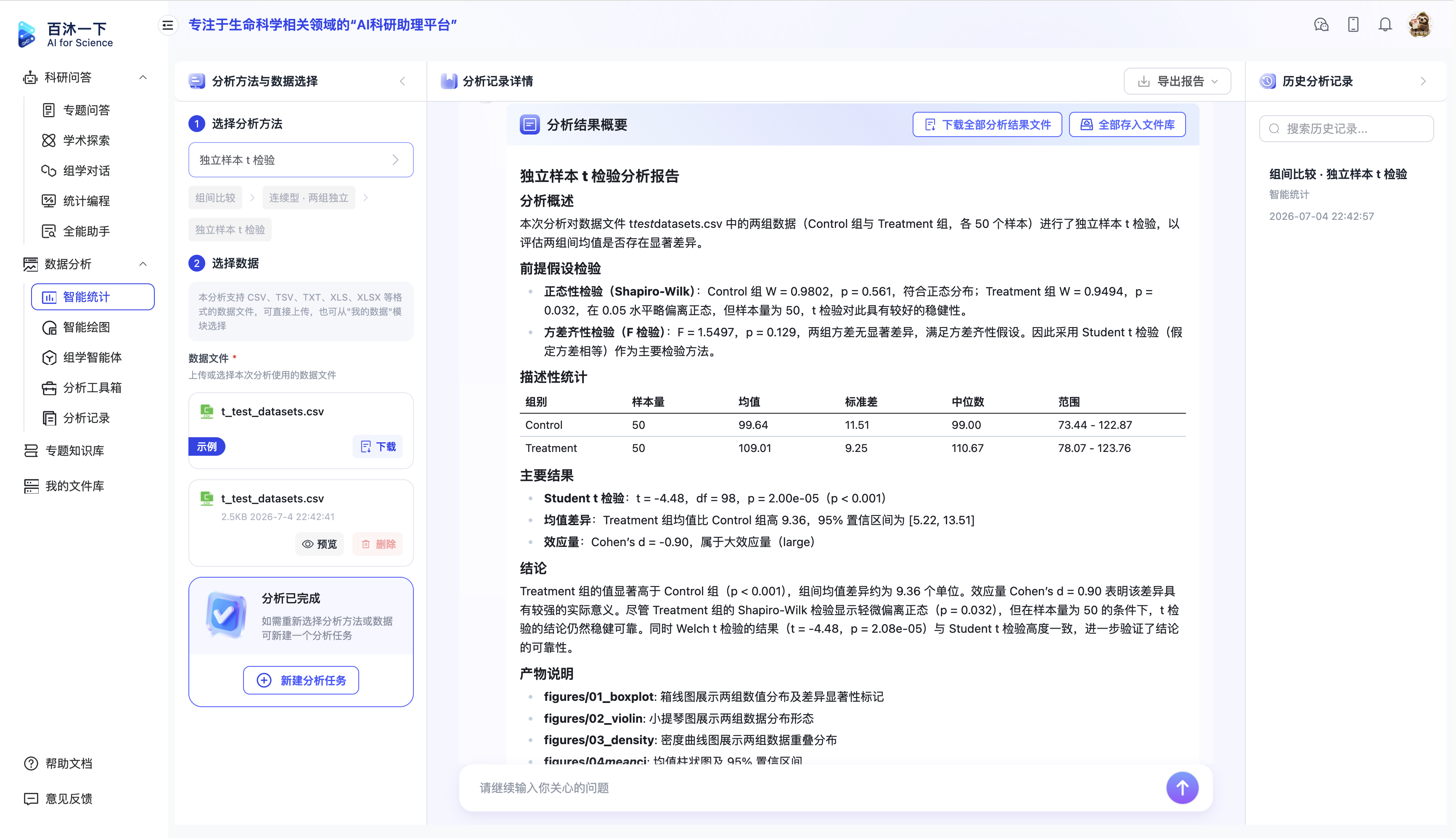The width and height of the screenshot is (1456, 840).
Task: Click 新建分析任务 button
Action: pos(301,680)
